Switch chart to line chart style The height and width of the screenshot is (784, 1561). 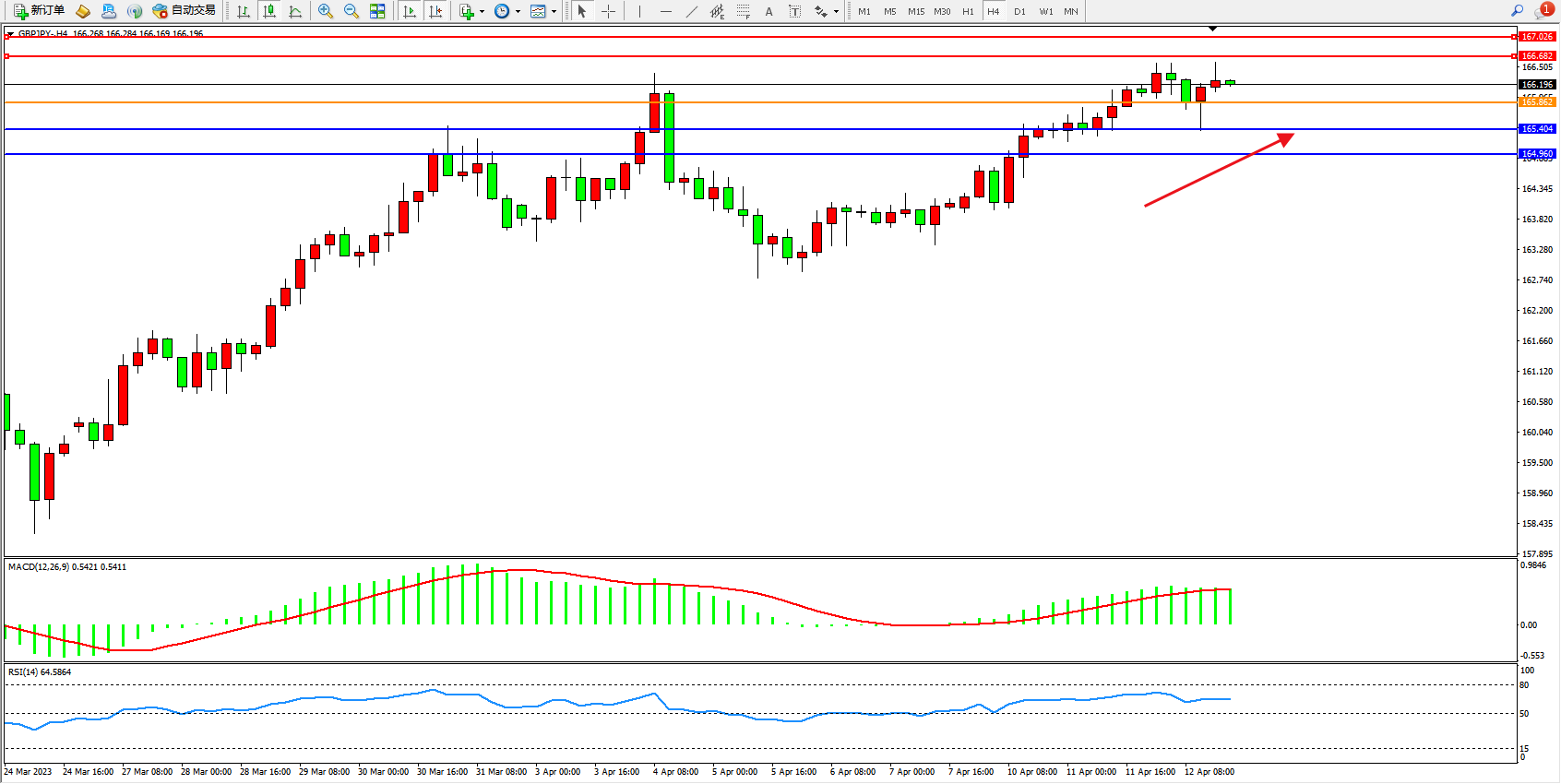[x=295, y=11]
